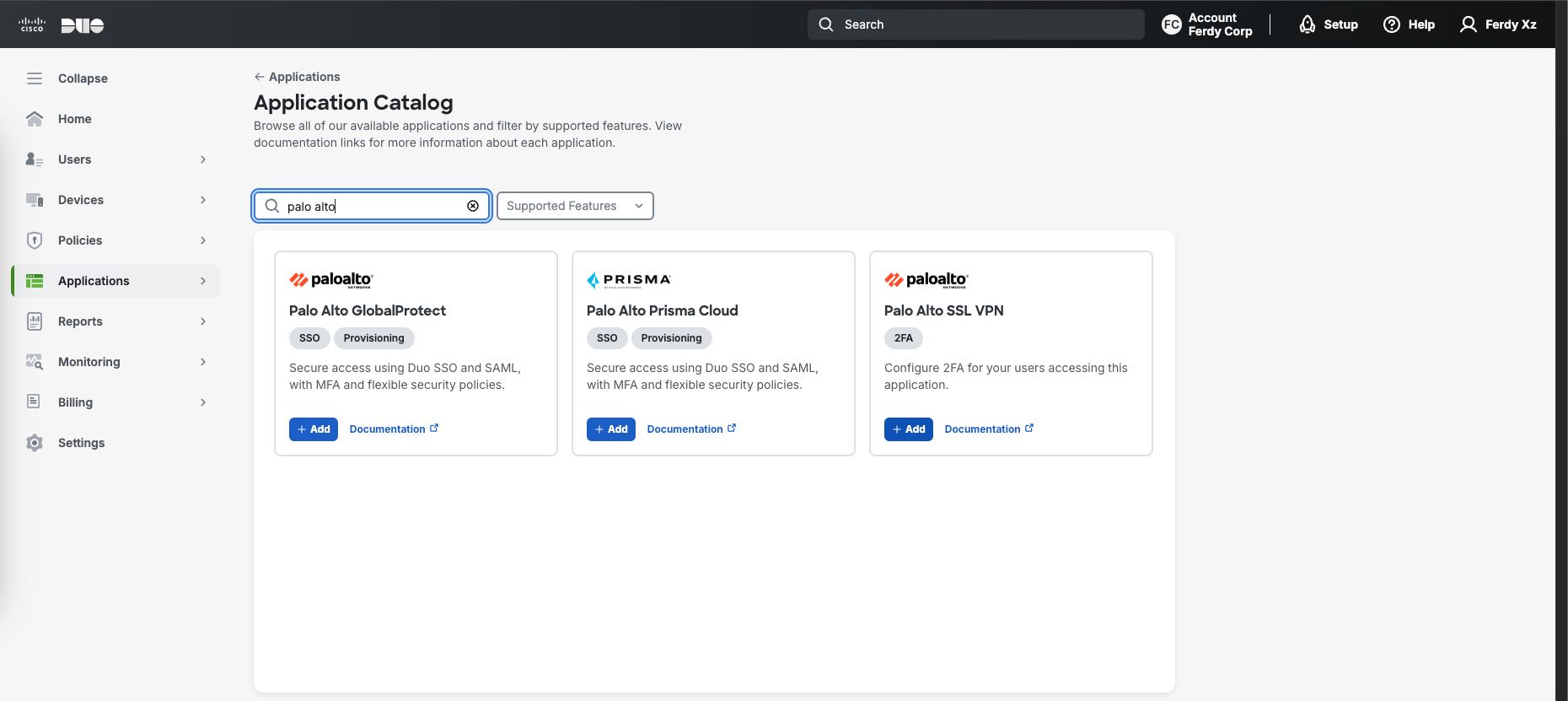This screenshot has width=1568, height=701.
Task: Go back to Applications via breadcrumb
Action: [298, 77]
